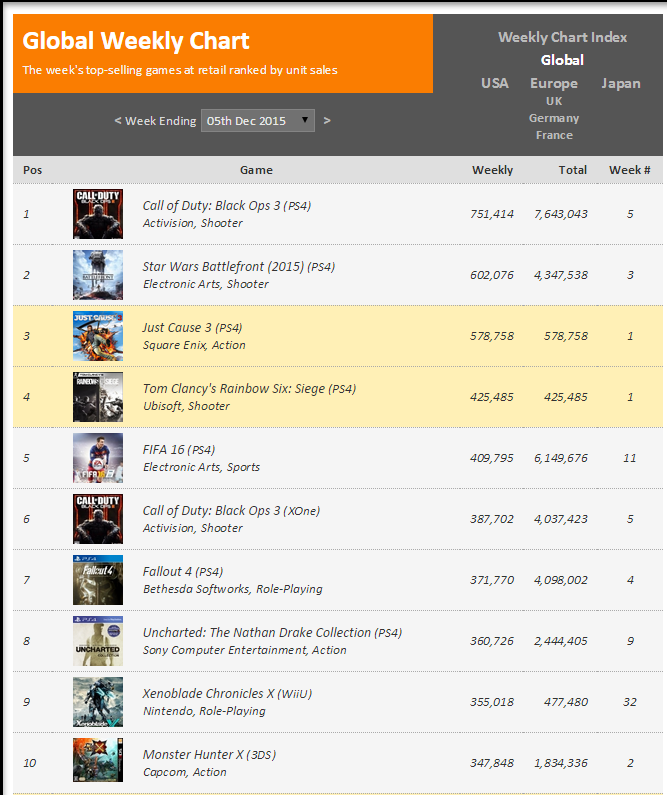Open the Week Ending date dropdown
The height and width of the screenshot is (795, 667).
click(x=257, y=121)
